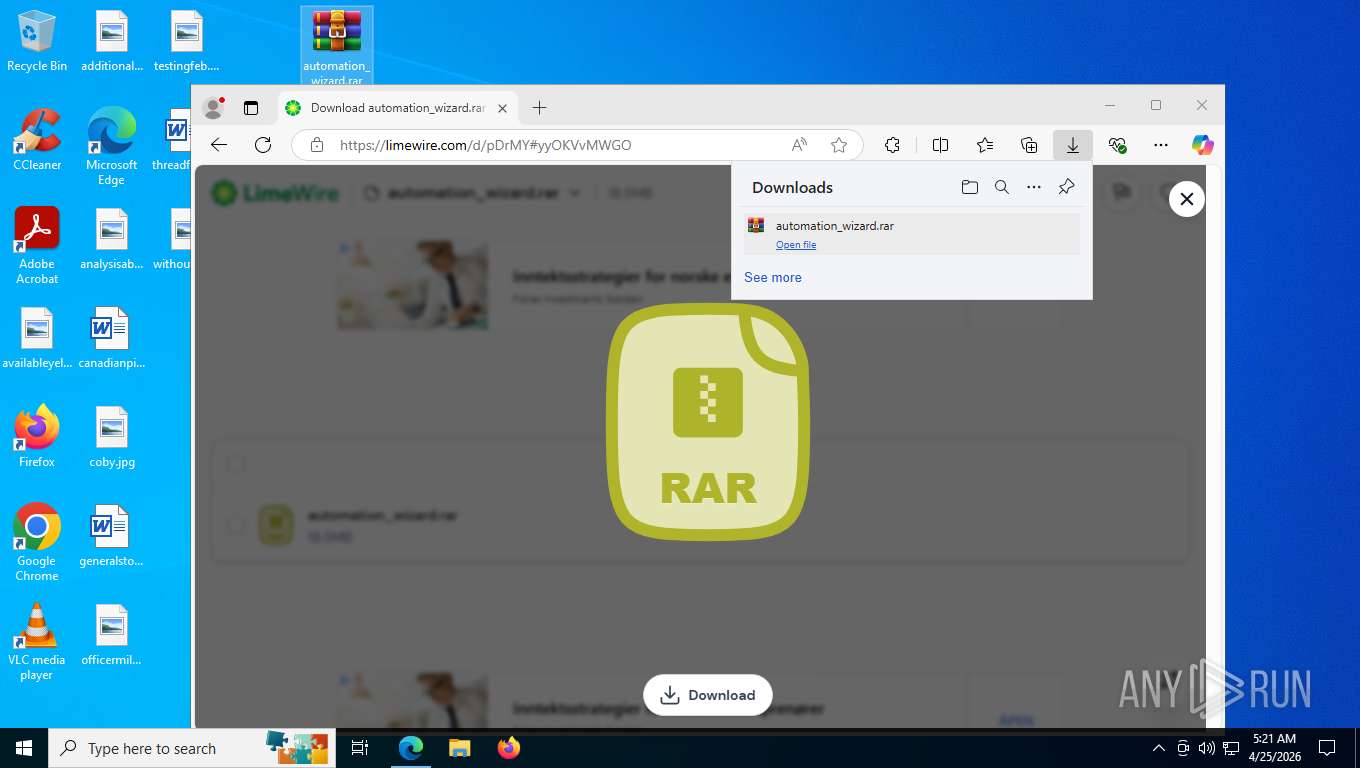The width and height of the screenshot is (1360, 768).
Task: Open taskbar clock showing 5:21 AM
Action: 1273,748
